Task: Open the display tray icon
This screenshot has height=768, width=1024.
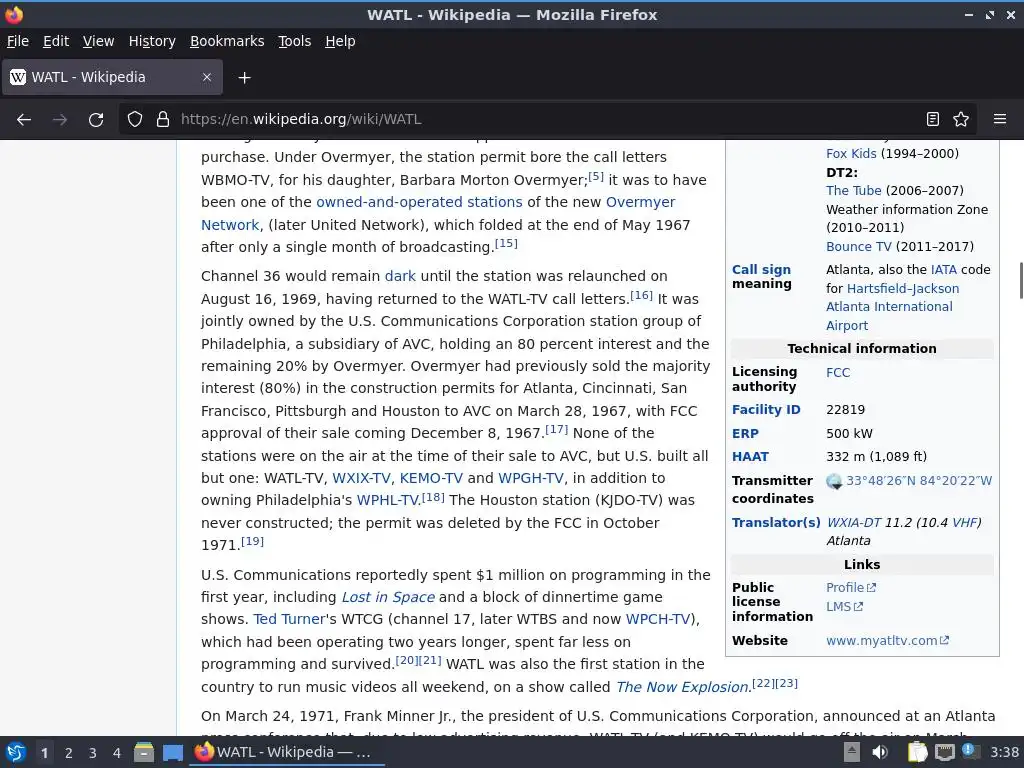Action: 944,752
